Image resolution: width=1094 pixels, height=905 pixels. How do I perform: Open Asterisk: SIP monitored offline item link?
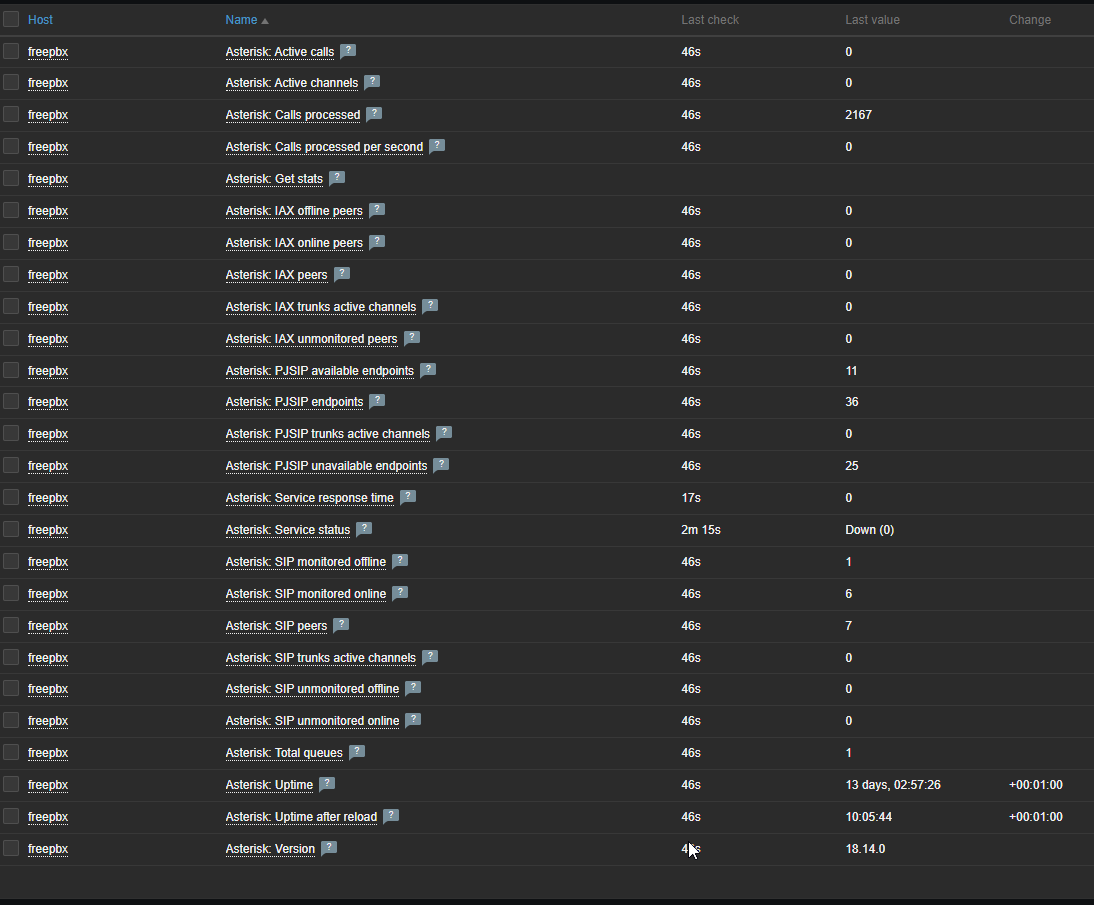[x=305, y=562]
